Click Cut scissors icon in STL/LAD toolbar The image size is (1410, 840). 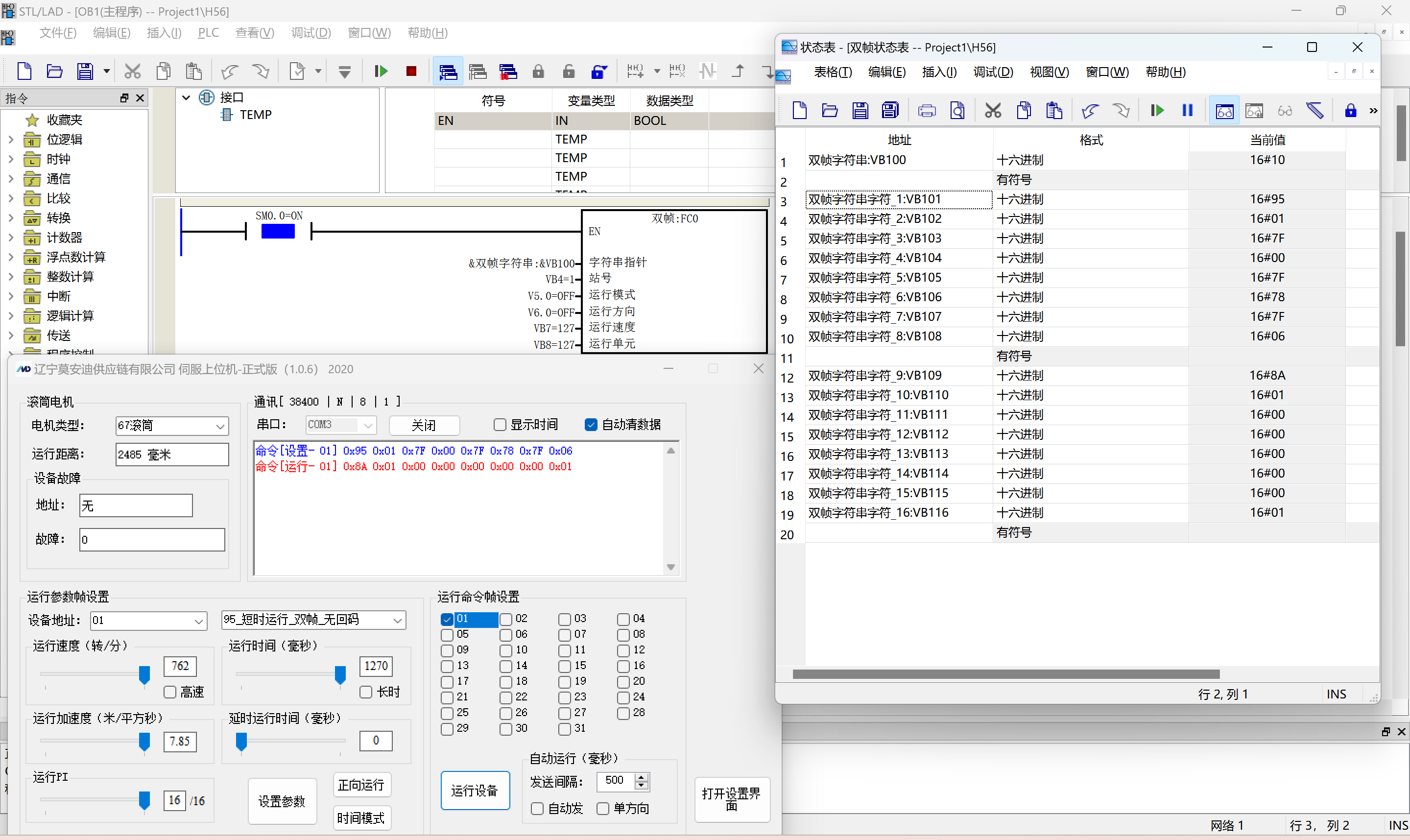click(132, 72)
